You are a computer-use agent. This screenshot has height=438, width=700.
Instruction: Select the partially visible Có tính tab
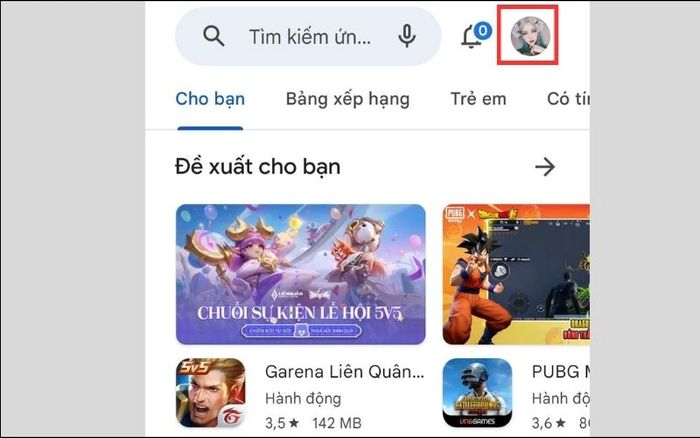pos(568,99)
